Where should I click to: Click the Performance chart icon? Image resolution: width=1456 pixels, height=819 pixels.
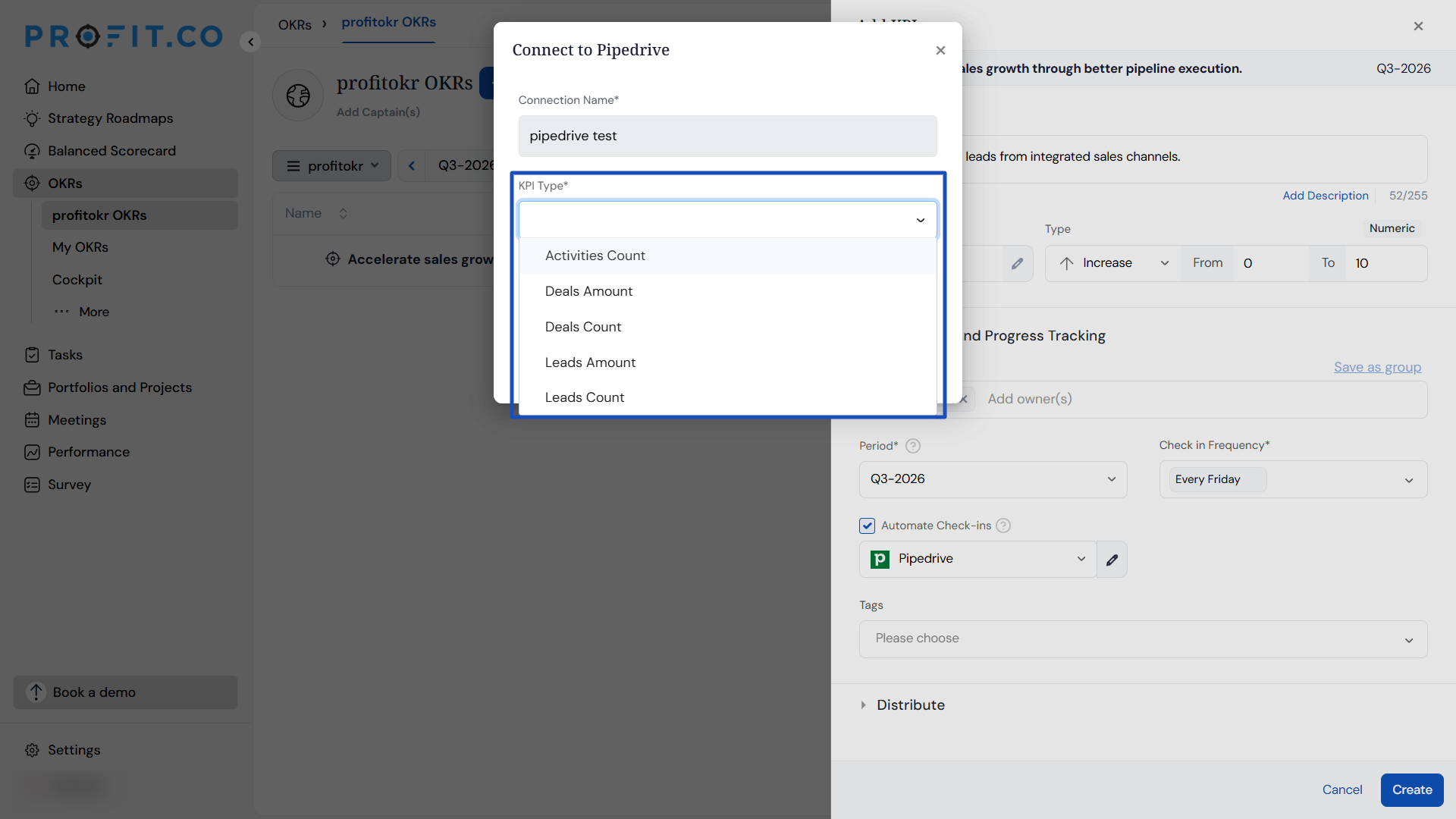pos(32,452)
